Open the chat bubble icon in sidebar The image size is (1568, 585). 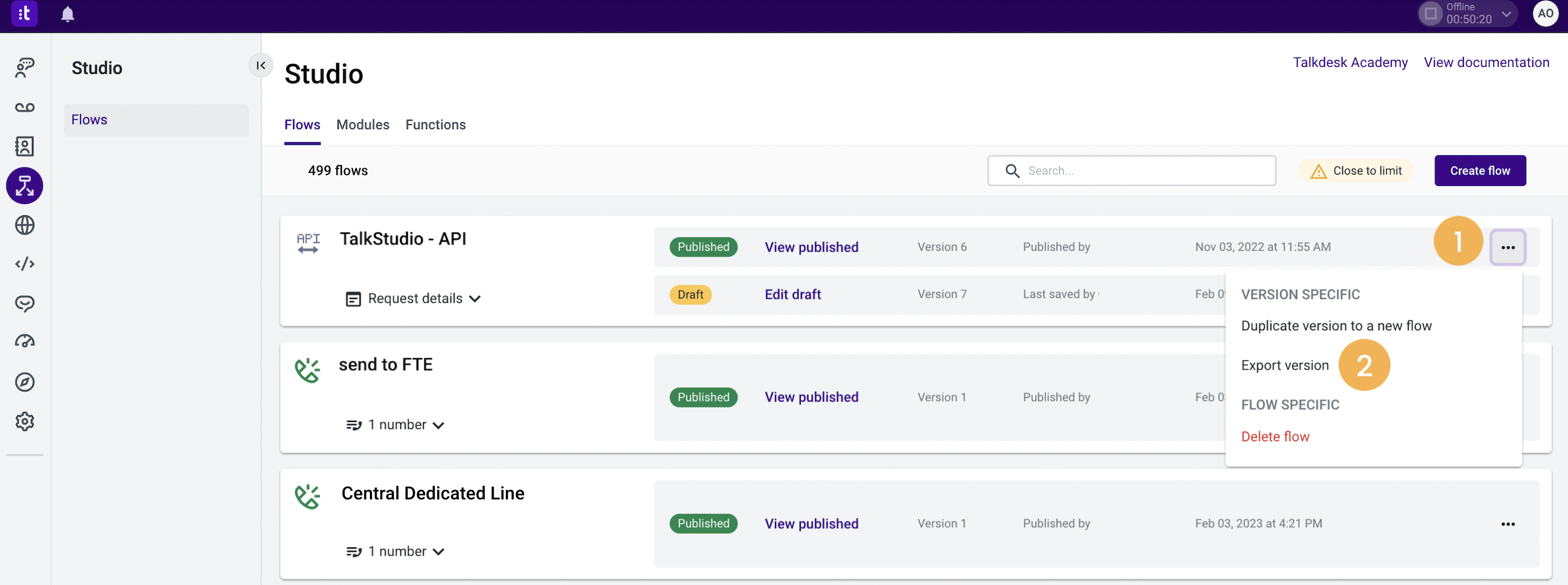tap(25, 303)
